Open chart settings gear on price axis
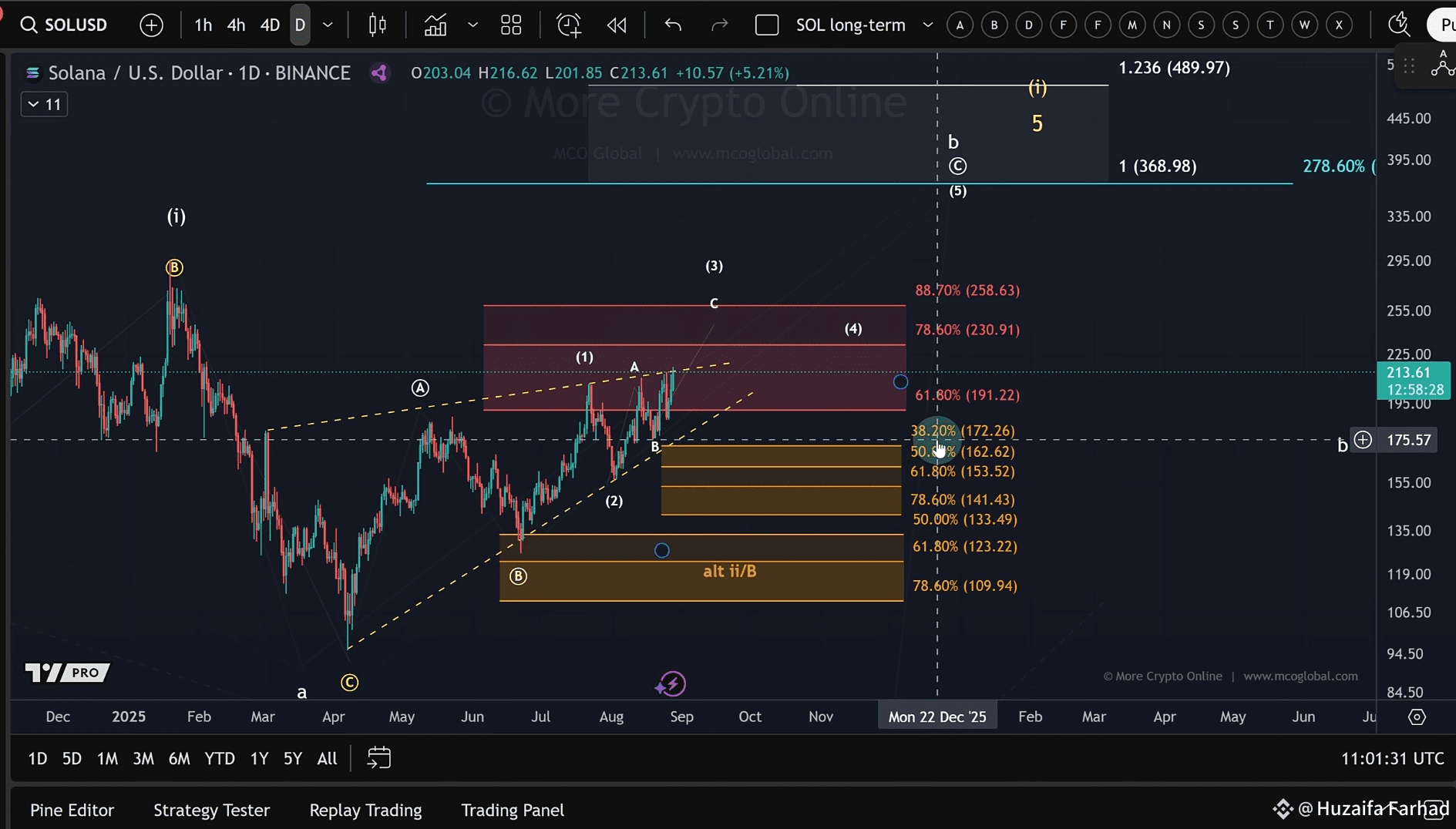 point(1417,717)
